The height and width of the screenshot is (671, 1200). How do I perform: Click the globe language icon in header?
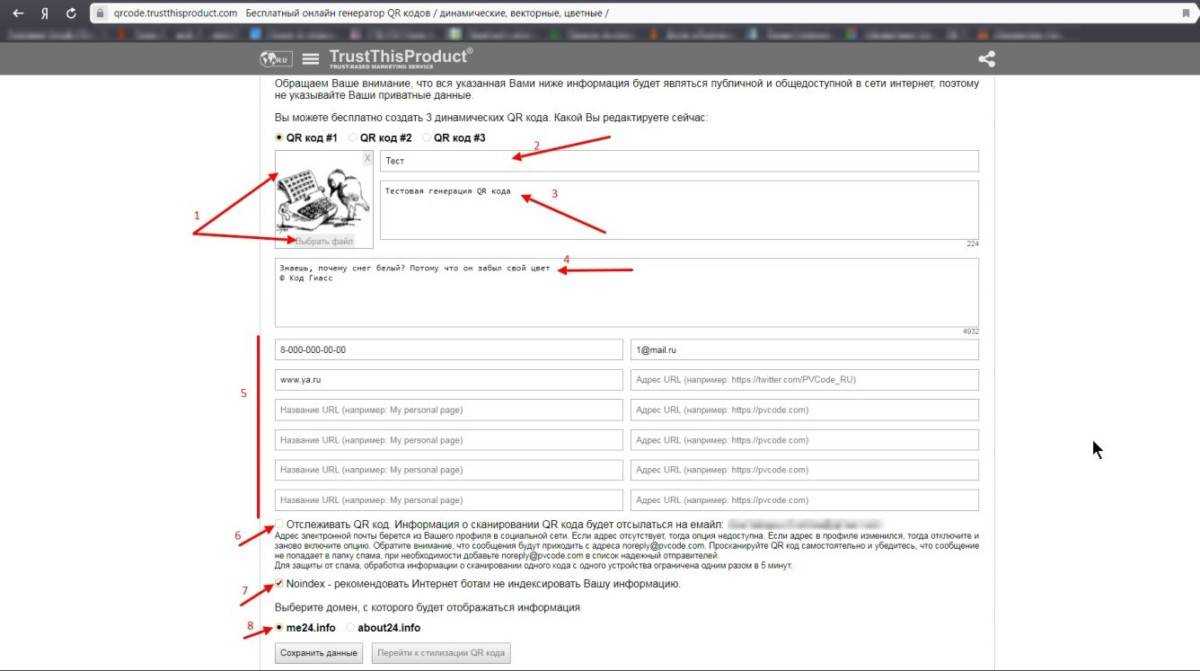click(273, 59)
